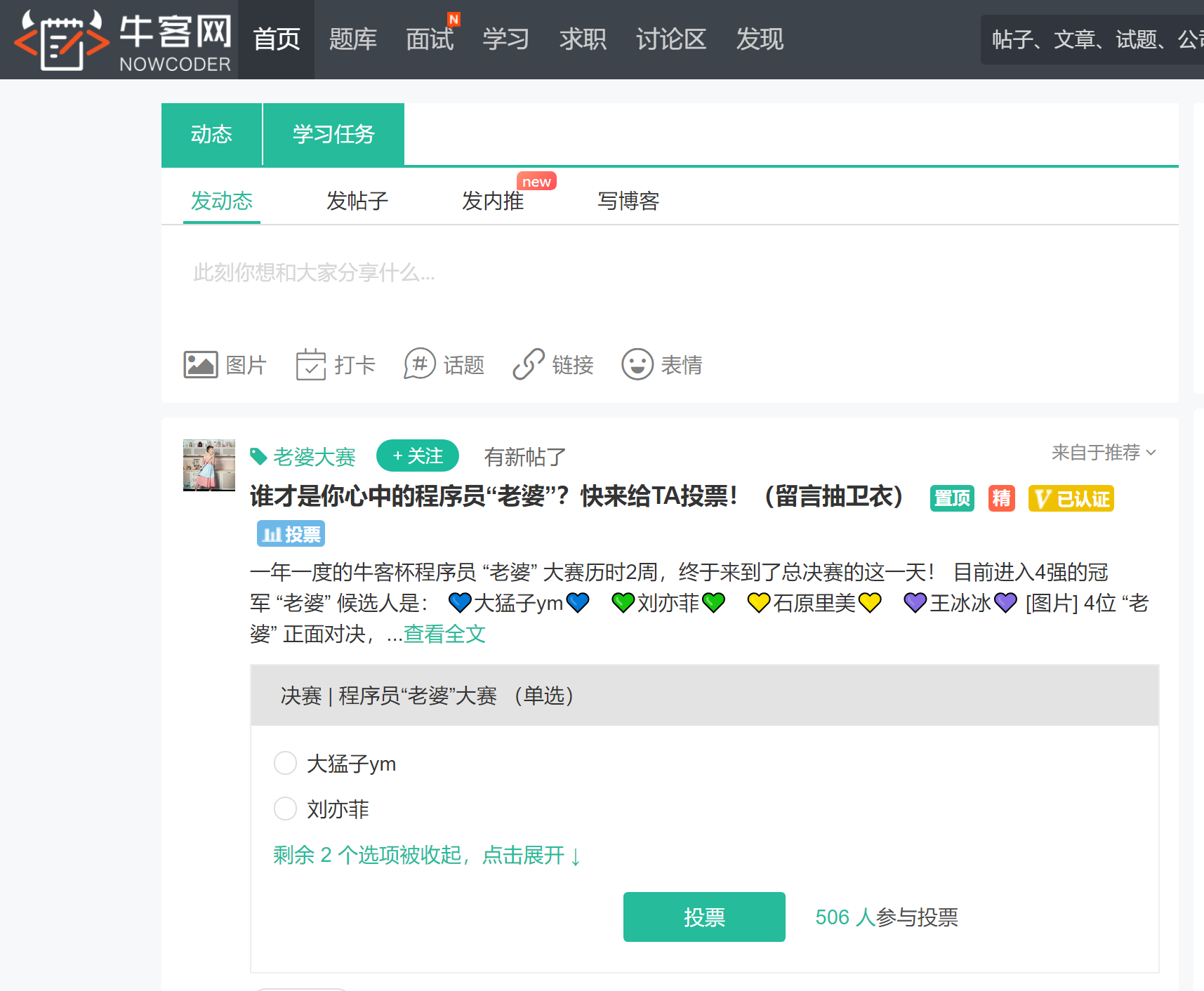Open the 讨论区 menu item
This screenshot has height=991, width=1204.
(670, 40)
